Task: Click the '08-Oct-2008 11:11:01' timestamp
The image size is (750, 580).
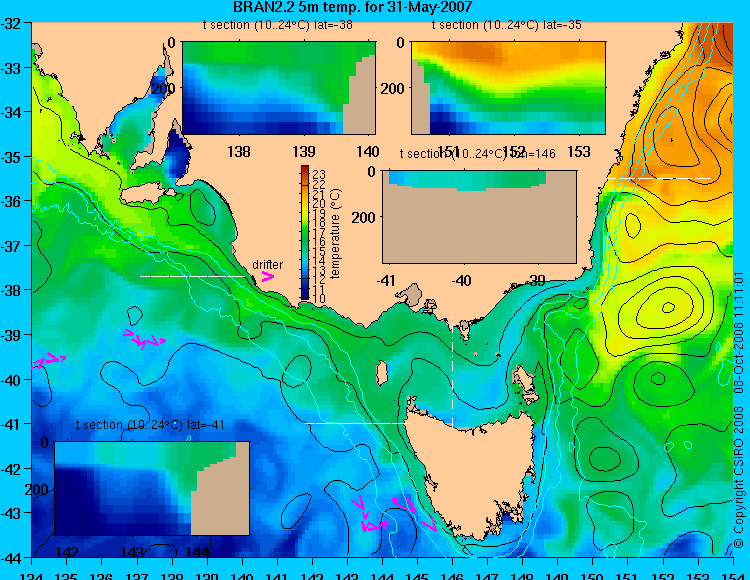Action: pos(739,332)
